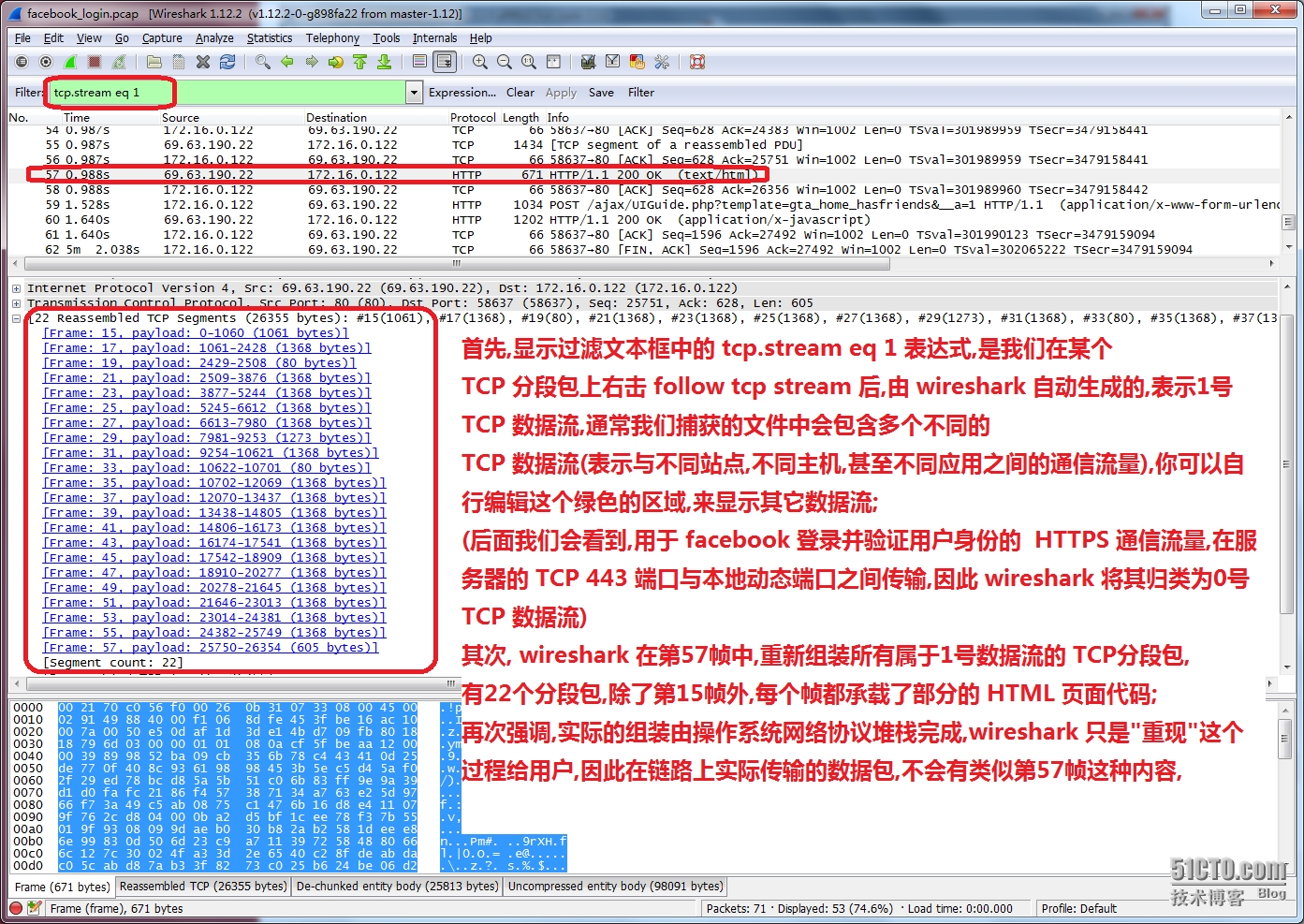Open the File menu

(x=23, y=38)
